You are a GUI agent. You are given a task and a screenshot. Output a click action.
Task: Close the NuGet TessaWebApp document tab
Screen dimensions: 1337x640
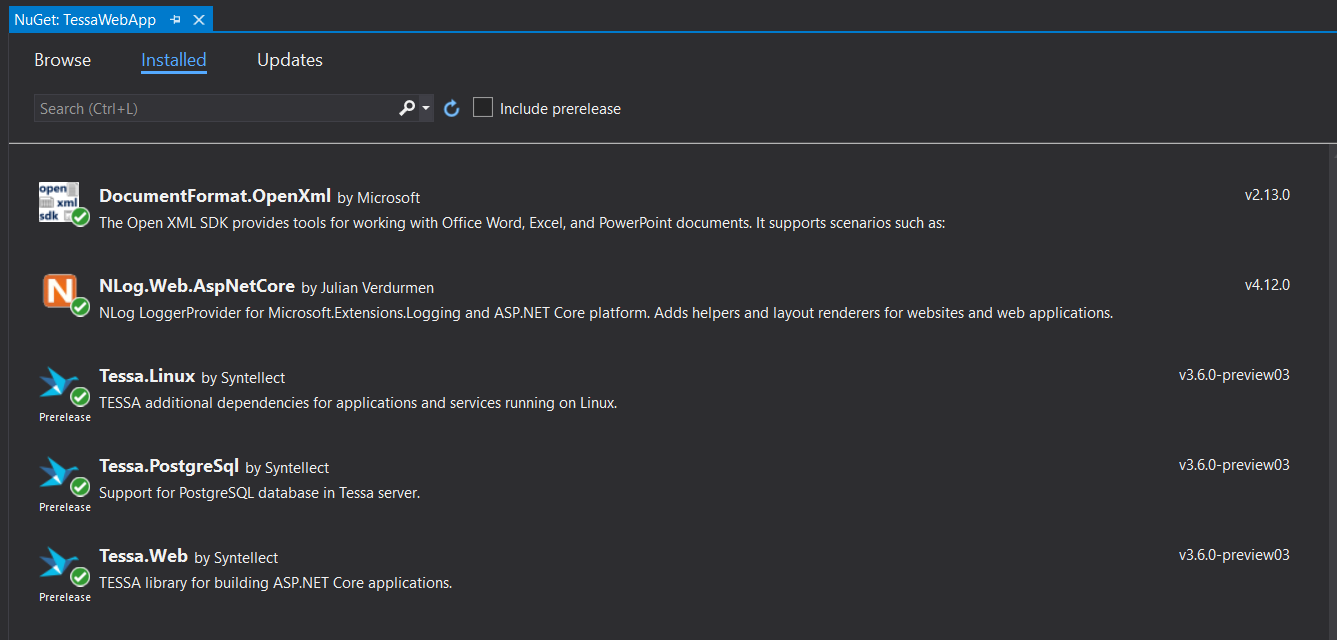[x=199, y=19]
